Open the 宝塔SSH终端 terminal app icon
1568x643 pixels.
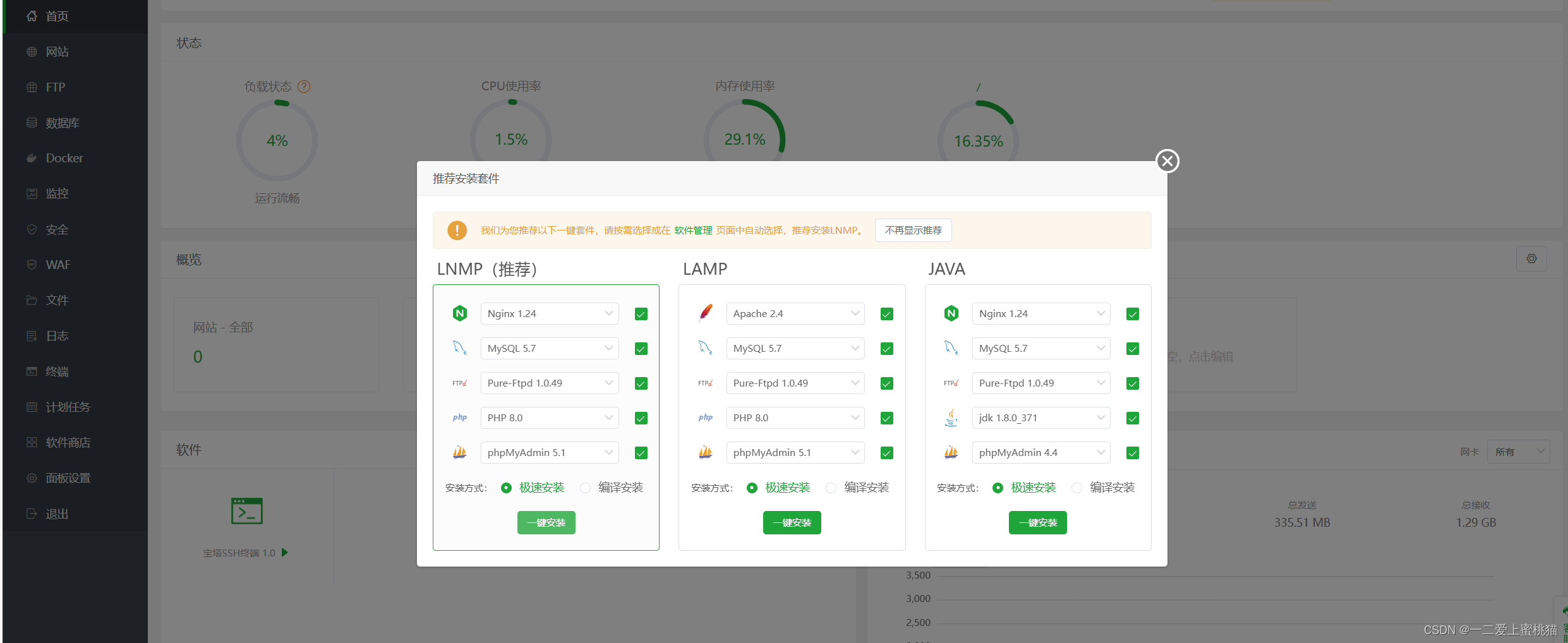point(247,511)
